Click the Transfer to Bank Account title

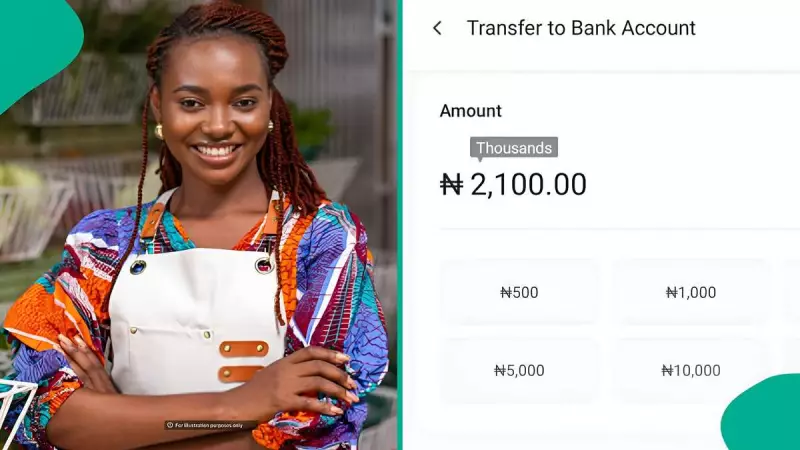(581, 28)
